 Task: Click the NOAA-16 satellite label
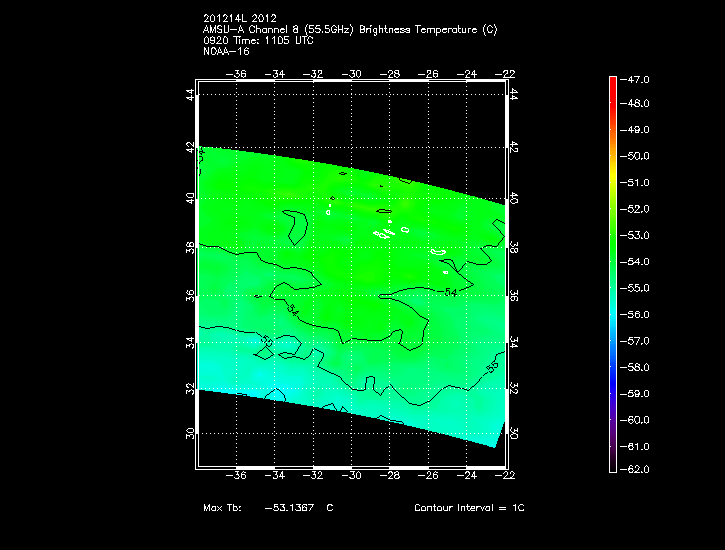click(225, 52)
